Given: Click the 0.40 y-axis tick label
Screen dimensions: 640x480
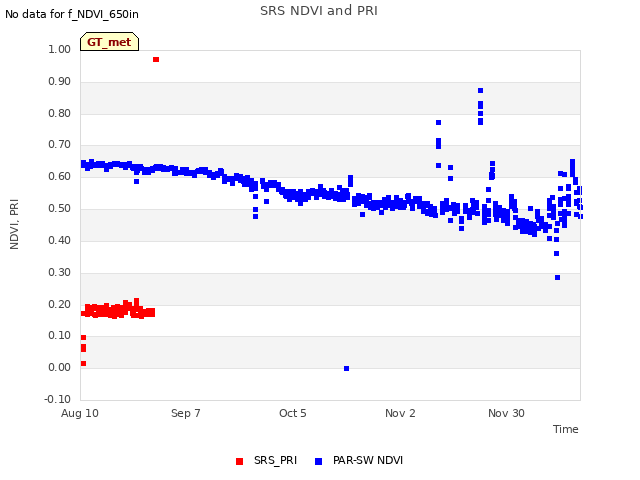Looking at the screenshot, I should (60, 240).
